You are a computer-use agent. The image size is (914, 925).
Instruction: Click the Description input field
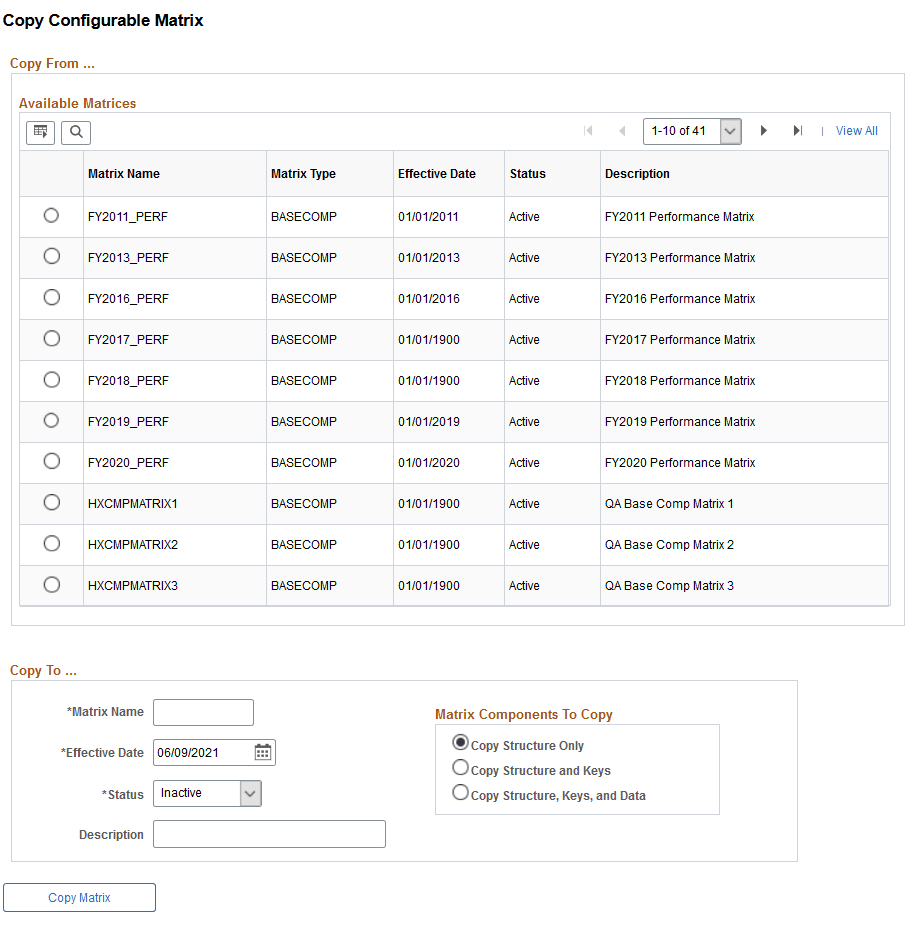(x=268, y=833)
